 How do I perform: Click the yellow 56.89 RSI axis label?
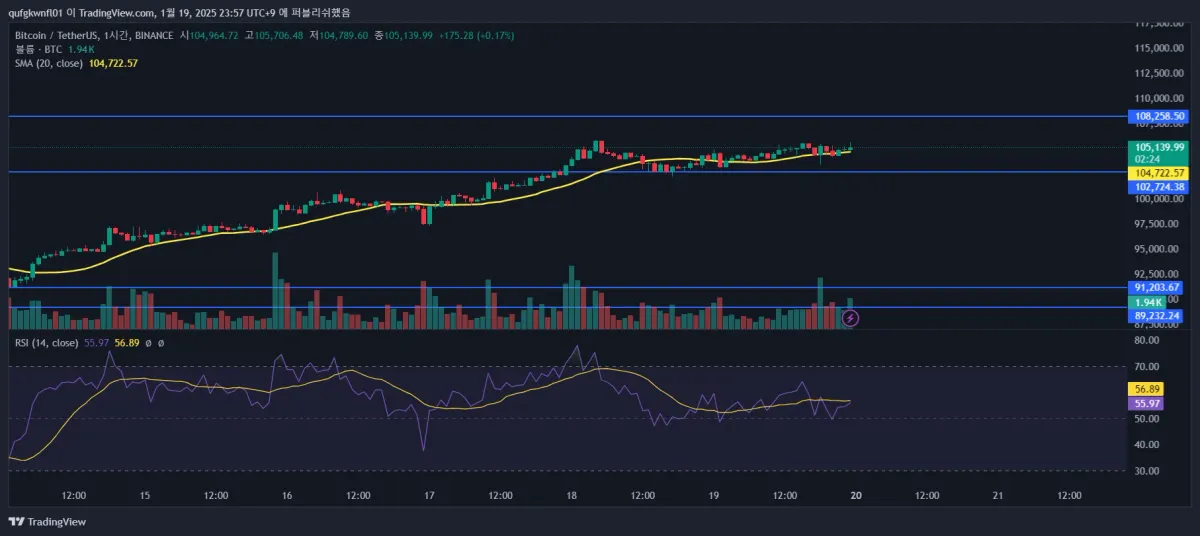(1145, 389)
